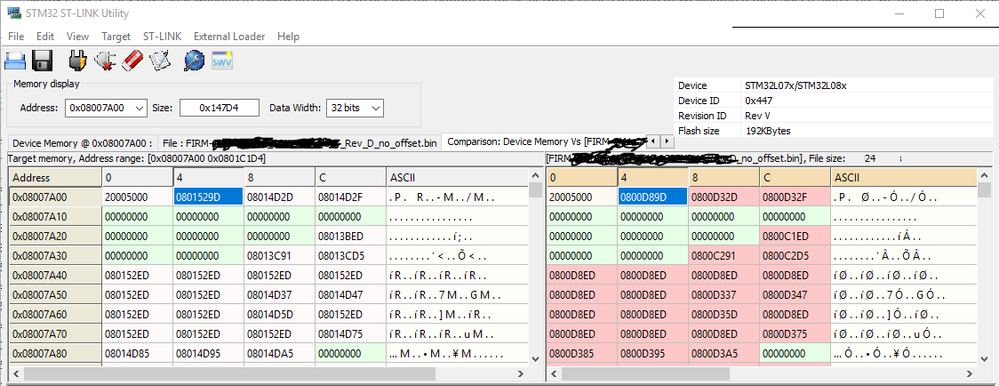Click the right pane horizontal scrollbar
999x386 pixels.
[761, 373]
